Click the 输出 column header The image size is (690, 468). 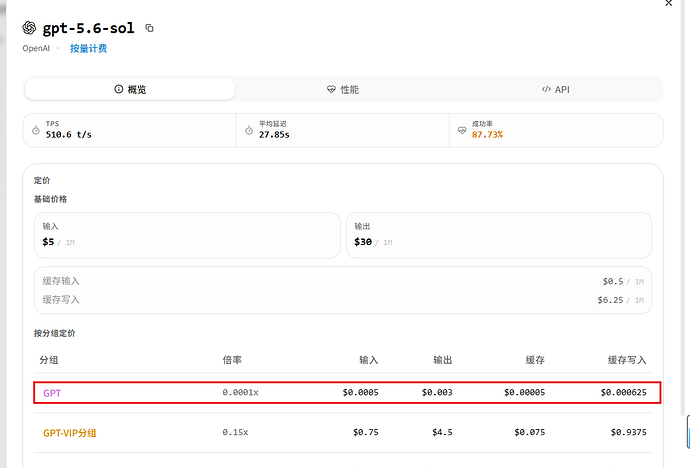click(x=443, y=360)
